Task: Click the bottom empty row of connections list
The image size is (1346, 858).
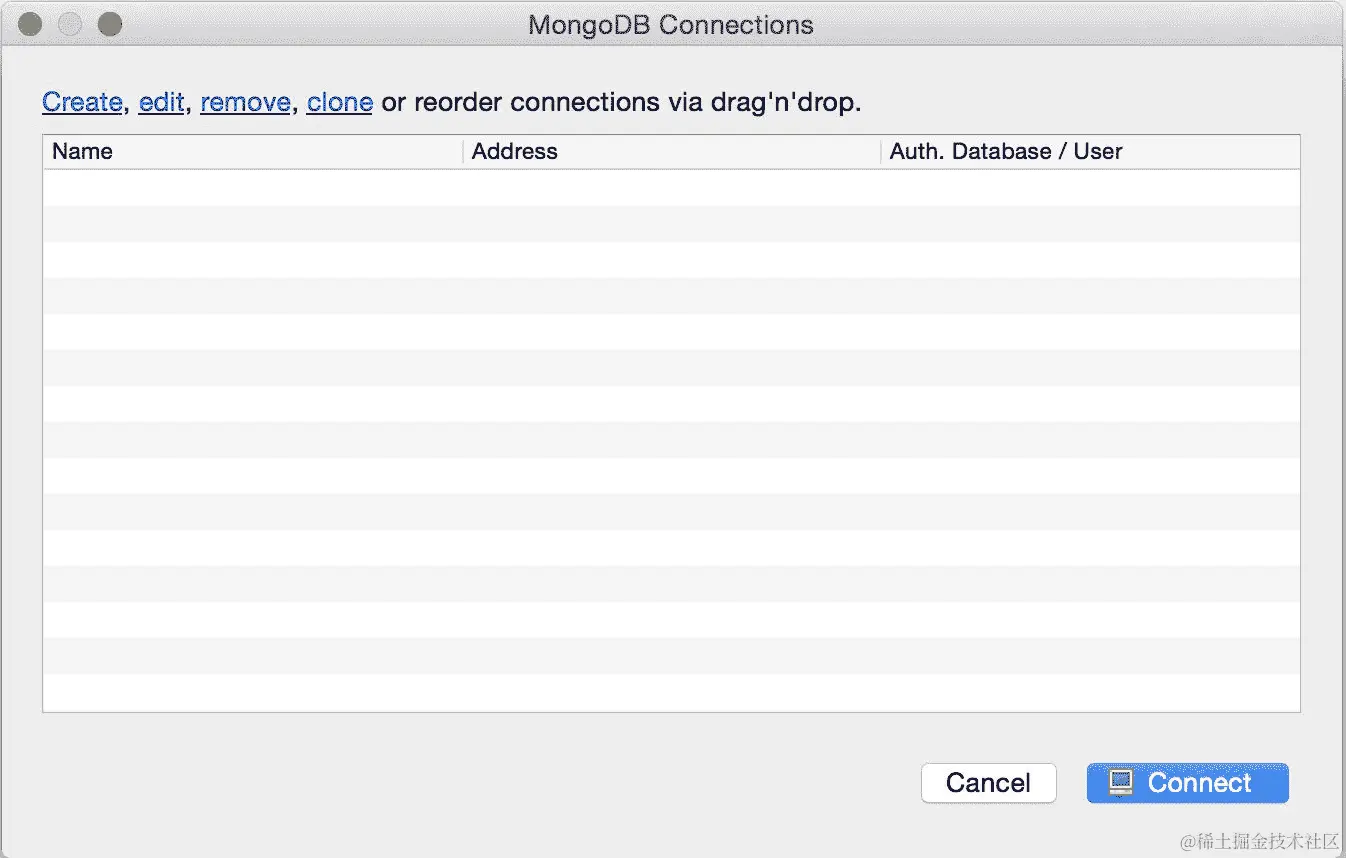Action: (x=670, y=692)
